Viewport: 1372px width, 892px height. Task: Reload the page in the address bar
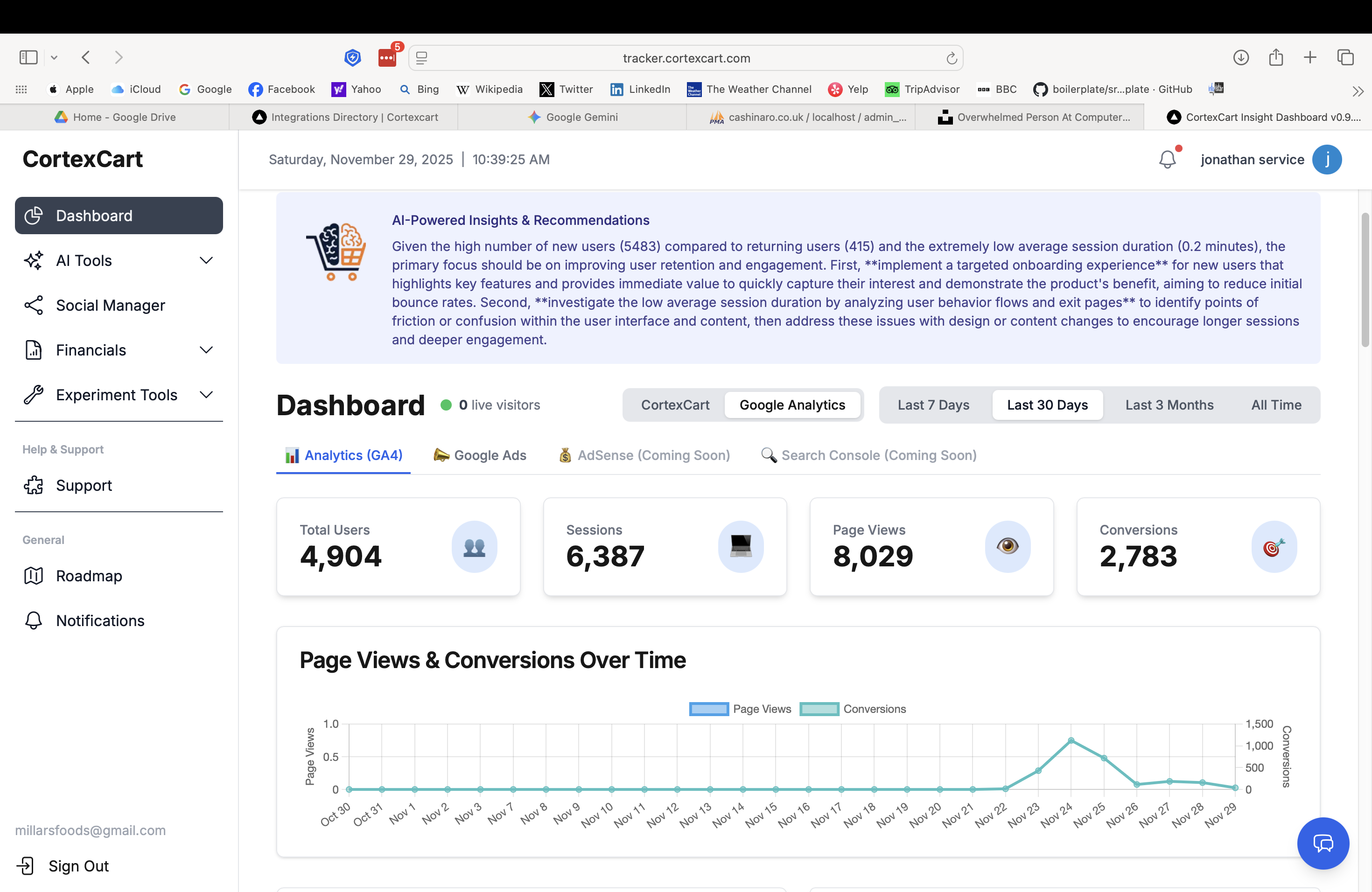[951, 58]
